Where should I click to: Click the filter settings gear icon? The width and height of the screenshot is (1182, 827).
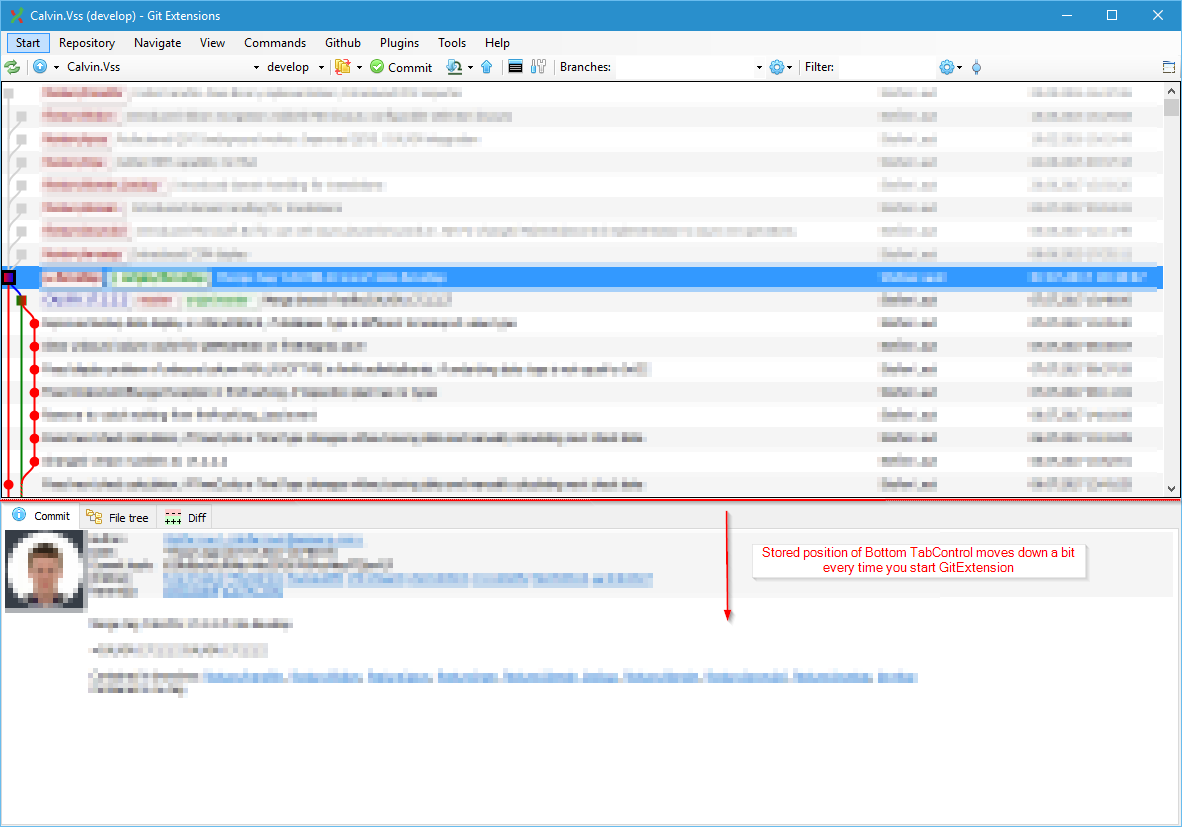(x=948, y=67)
